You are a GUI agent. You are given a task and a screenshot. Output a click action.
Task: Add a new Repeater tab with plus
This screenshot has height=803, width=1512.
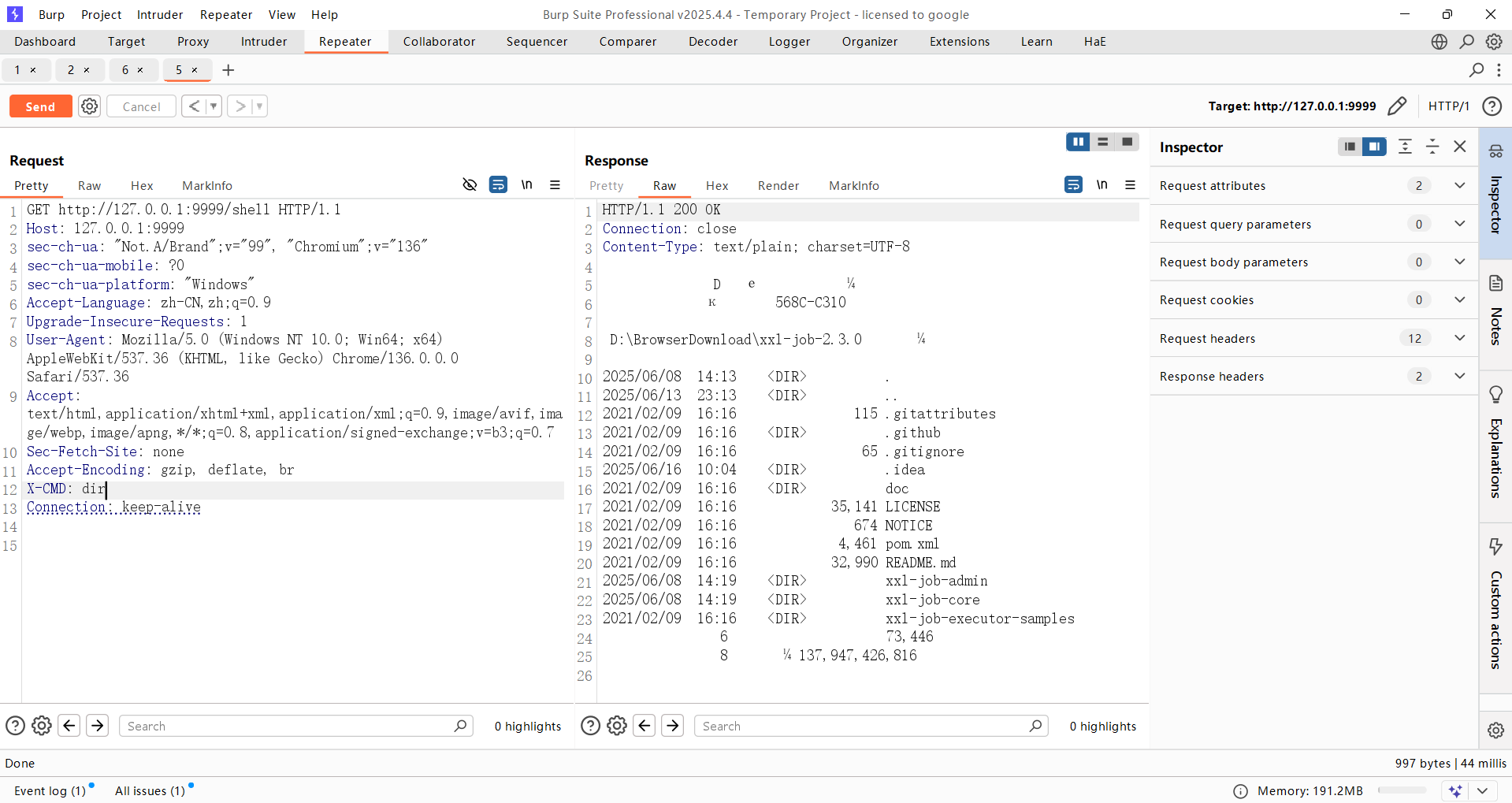228,70
